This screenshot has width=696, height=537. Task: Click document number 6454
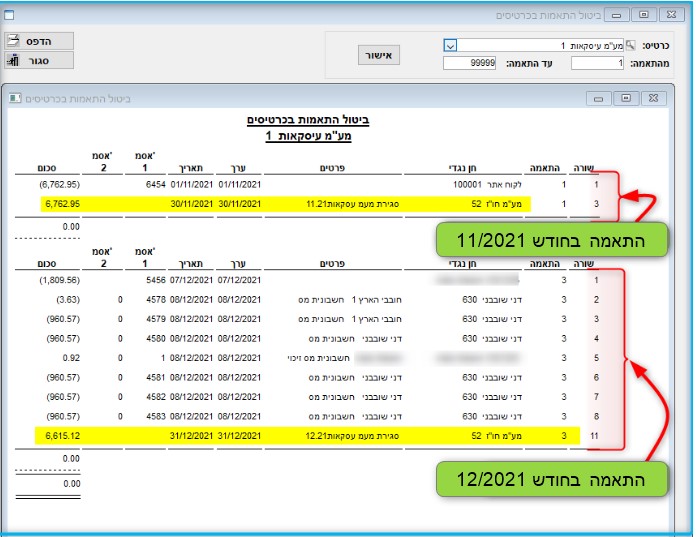[x=155, y=185]
